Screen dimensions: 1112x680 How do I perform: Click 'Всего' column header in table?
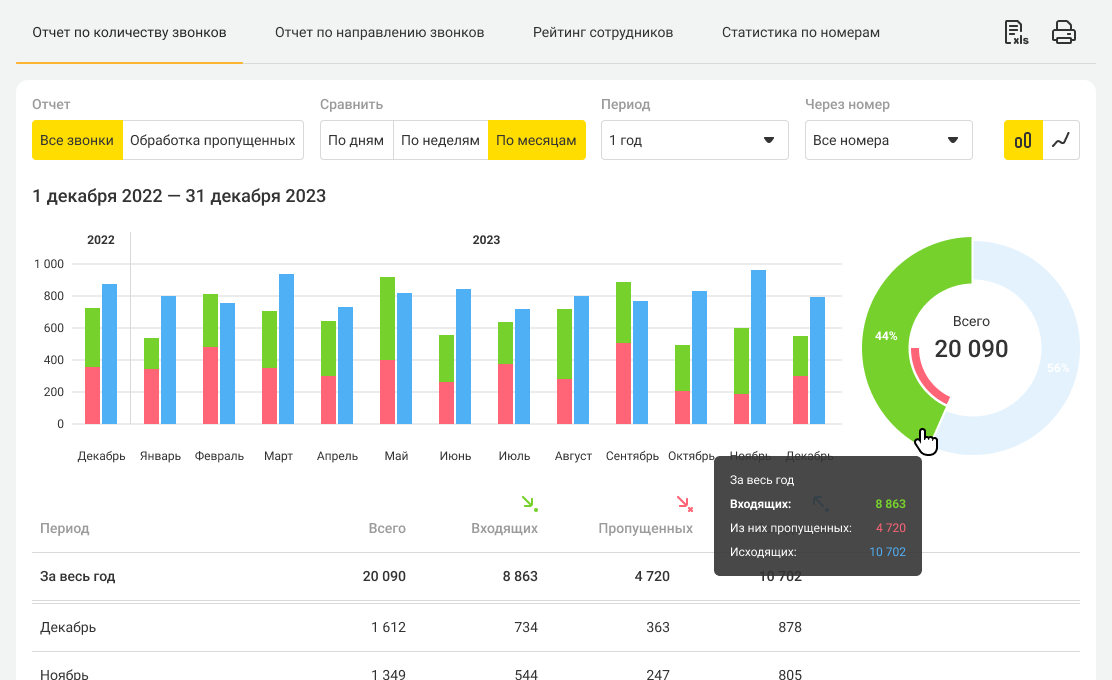(x=386, y=528)
